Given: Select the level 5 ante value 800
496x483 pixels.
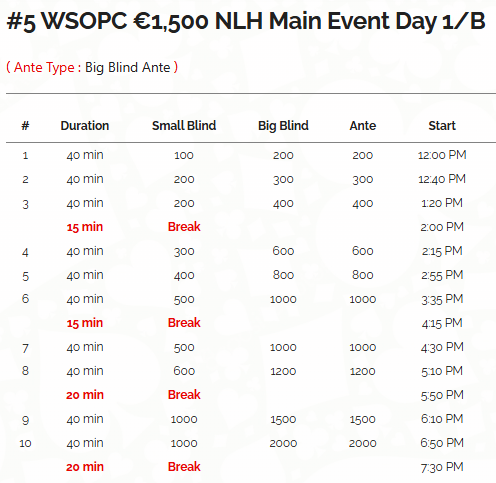Looking at the screenshot, I should click(363, 275).
